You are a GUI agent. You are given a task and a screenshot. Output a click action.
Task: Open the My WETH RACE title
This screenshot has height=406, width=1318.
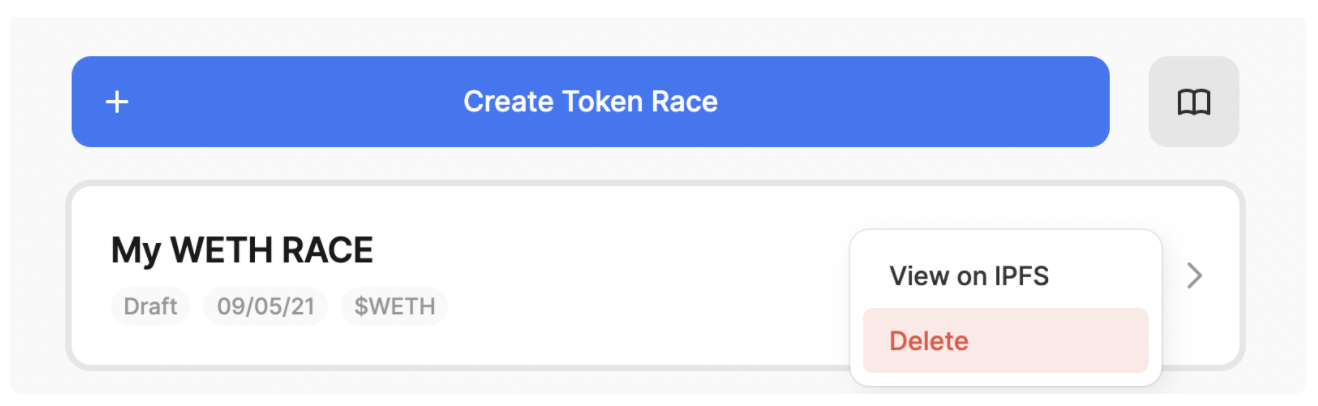(x=241, y=250)
